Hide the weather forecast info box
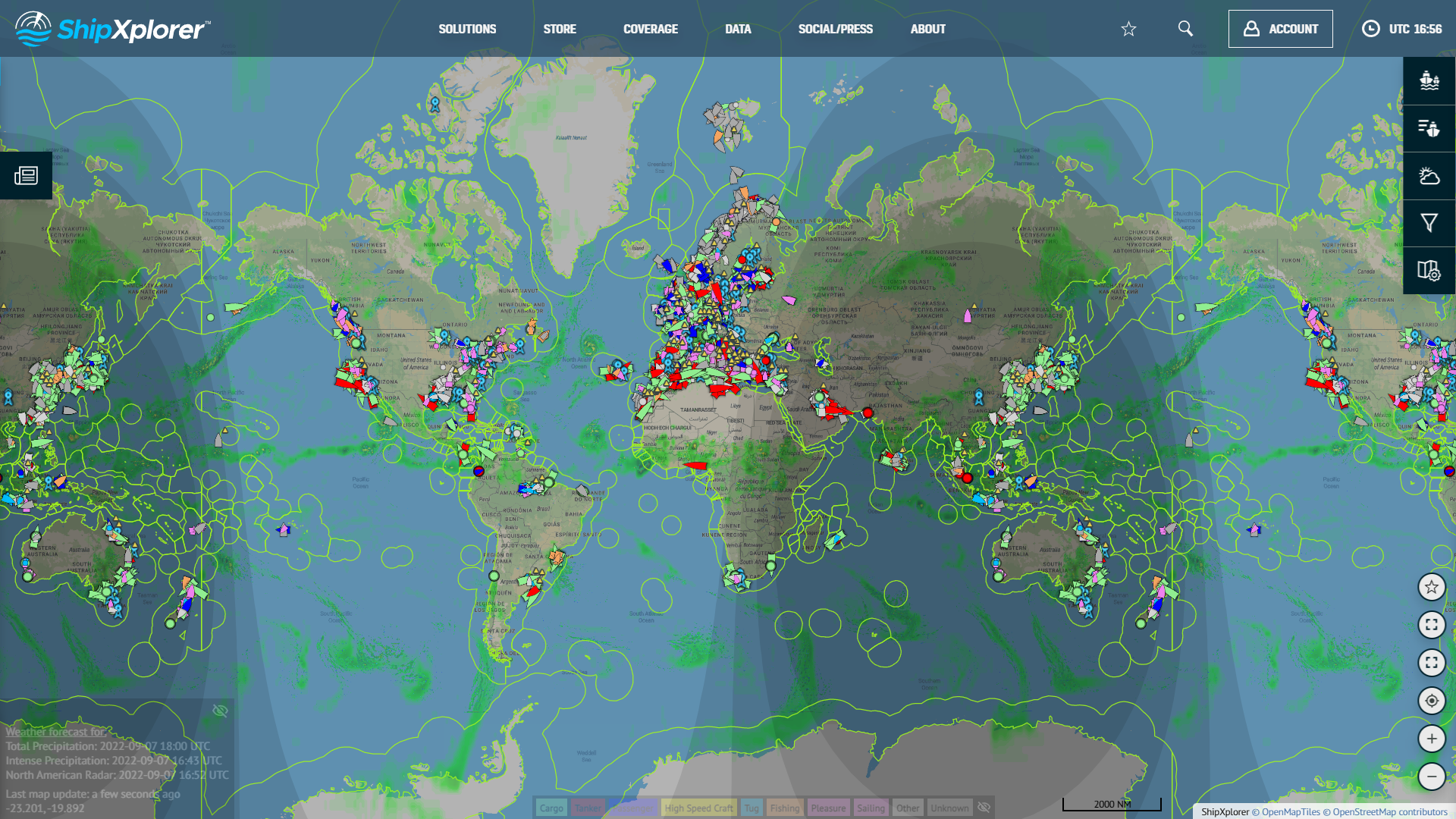 tap(220, 711)
